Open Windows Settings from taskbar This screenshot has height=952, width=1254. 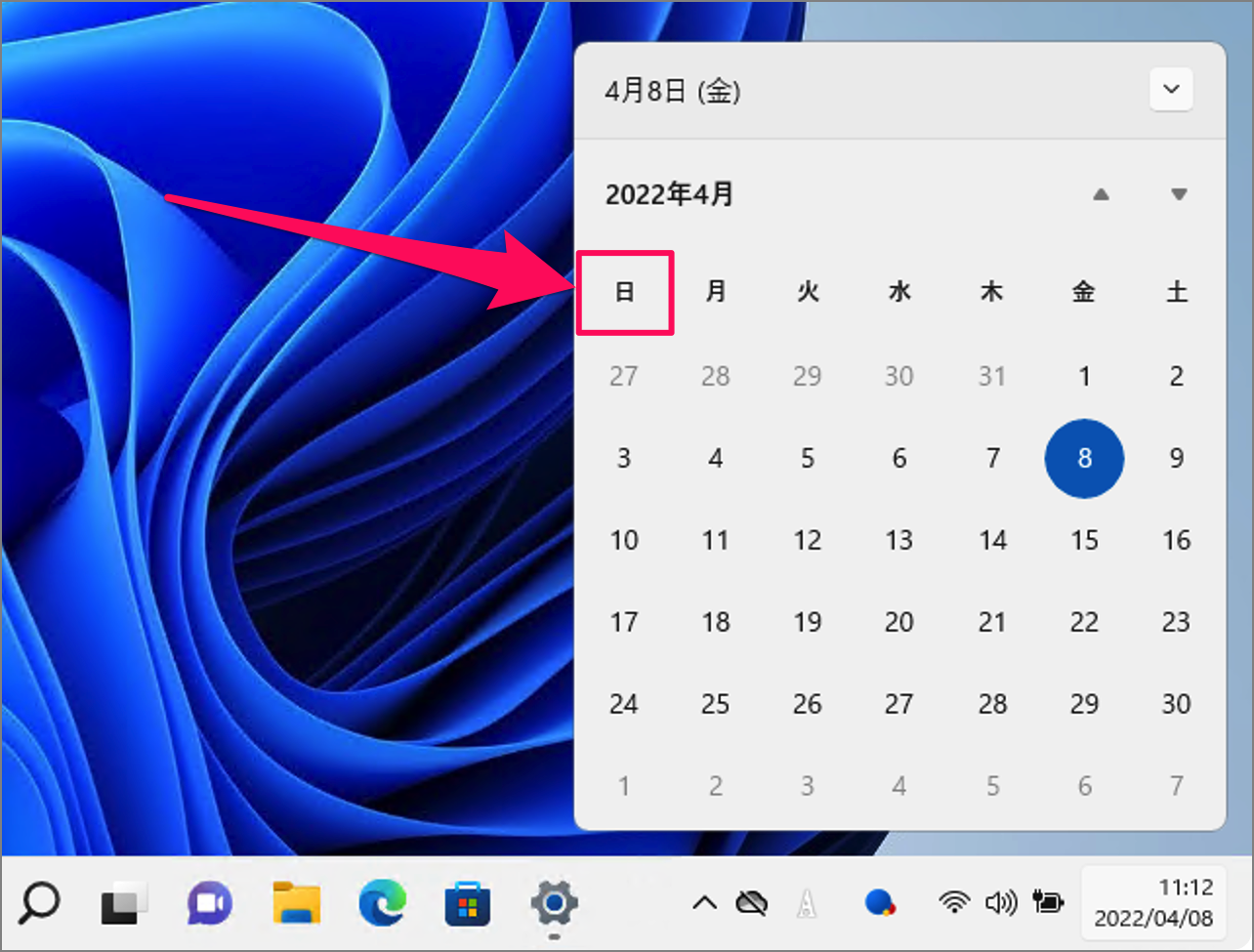[554, 903]
